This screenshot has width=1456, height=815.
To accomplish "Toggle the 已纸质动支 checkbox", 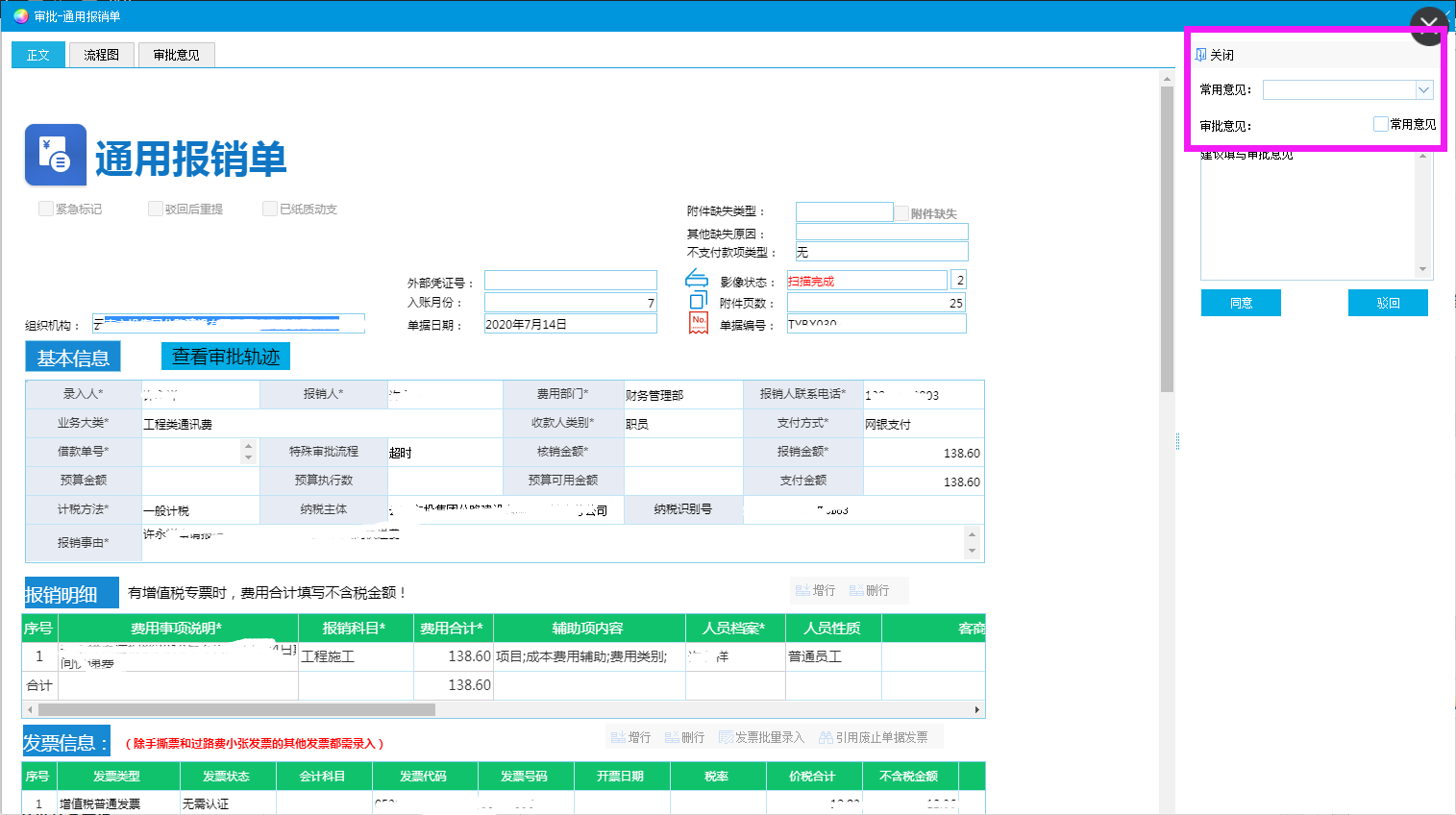I will point(270,209).
